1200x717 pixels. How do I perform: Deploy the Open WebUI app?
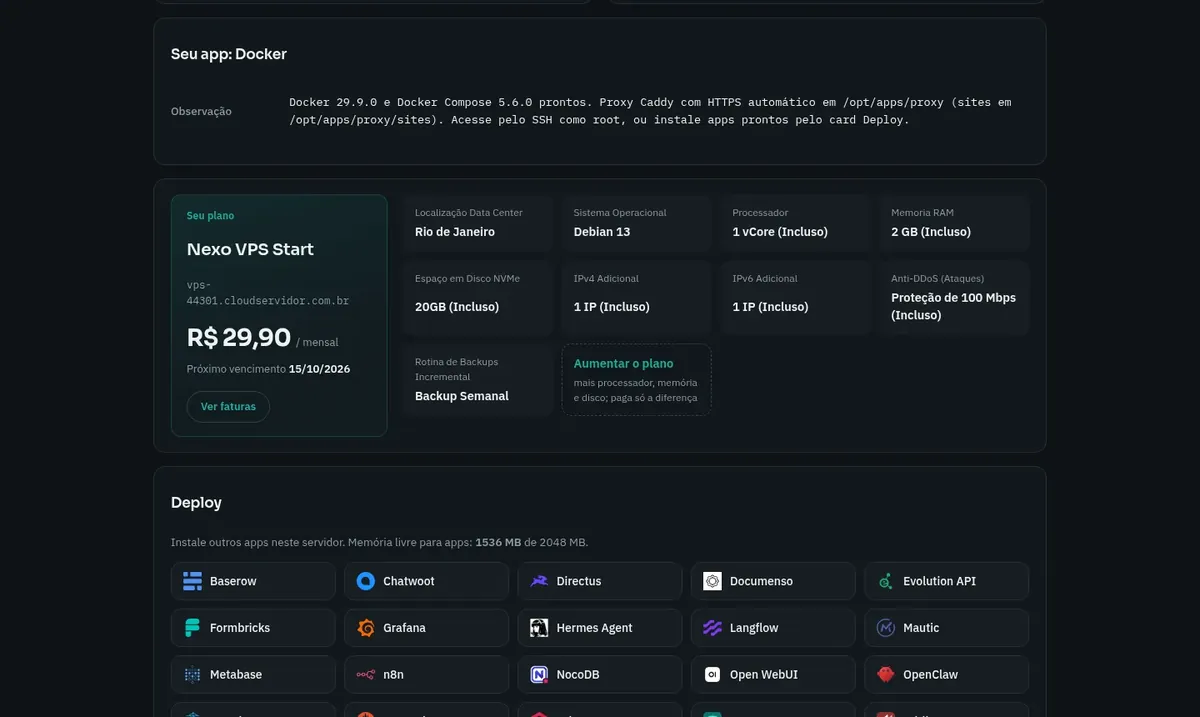773,675
